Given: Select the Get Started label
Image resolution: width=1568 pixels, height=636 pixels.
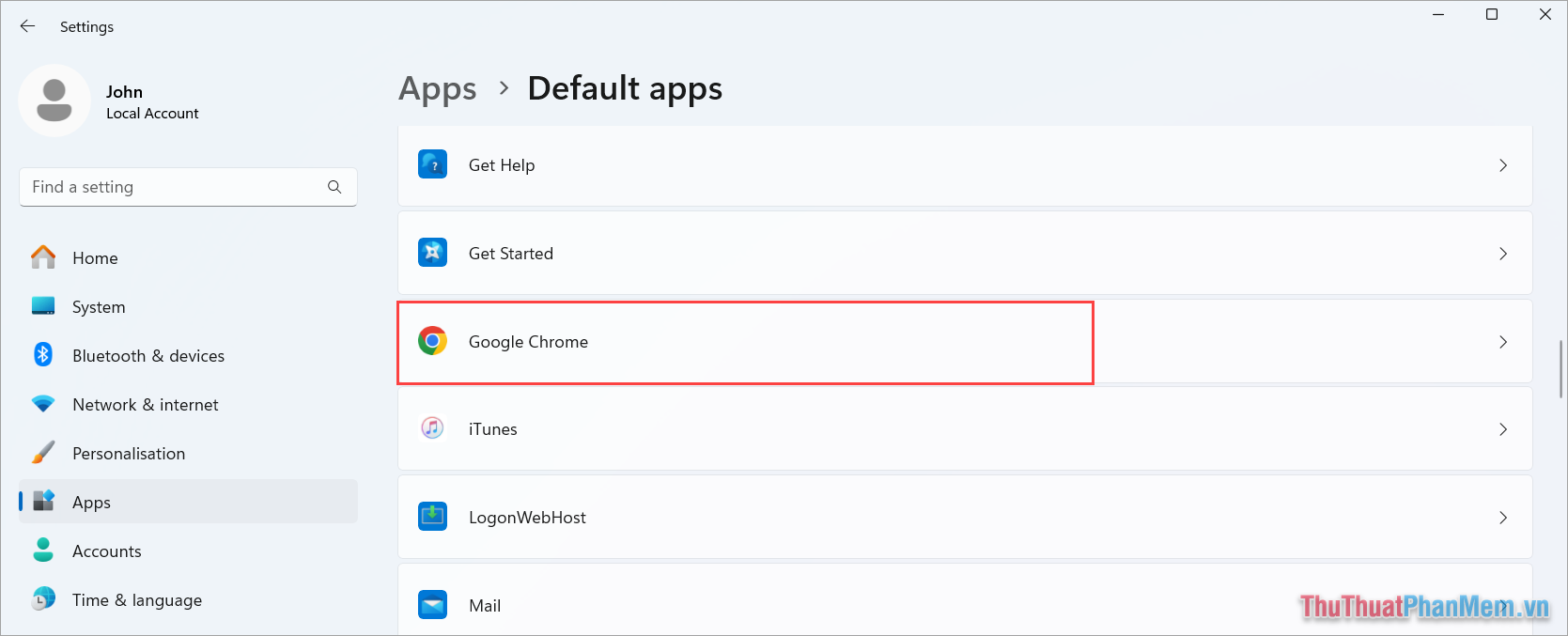Looking at the screenshot, I should pyautogui.click(x=511, y=254).
